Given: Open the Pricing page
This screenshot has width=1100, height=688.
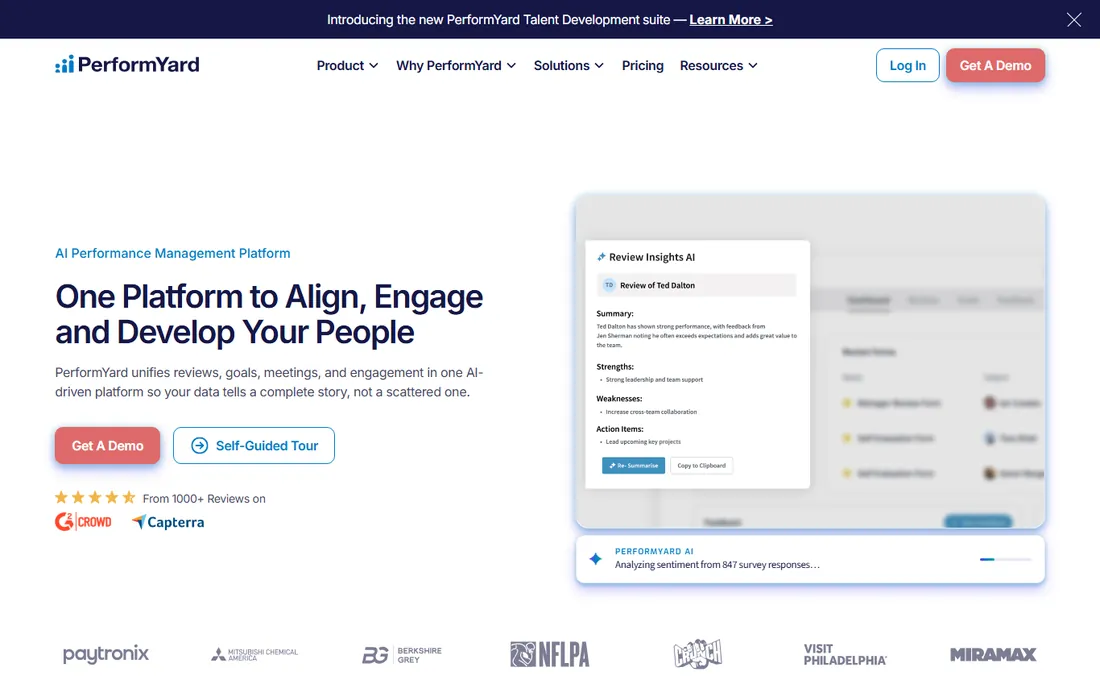Looking at the screenshot, I should pyautogui.click(x=643, y=65).
